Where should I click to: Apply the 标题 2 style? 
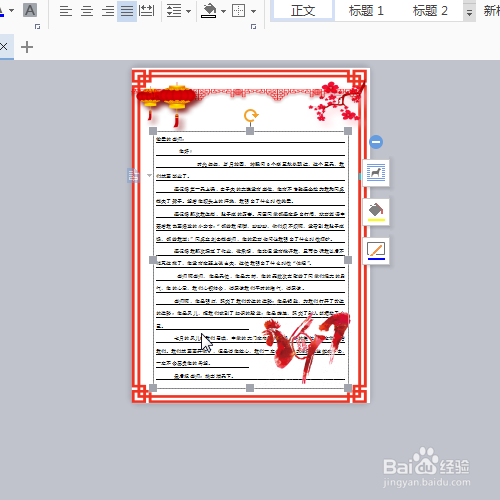pyautogui.click(x=430, y=11)
